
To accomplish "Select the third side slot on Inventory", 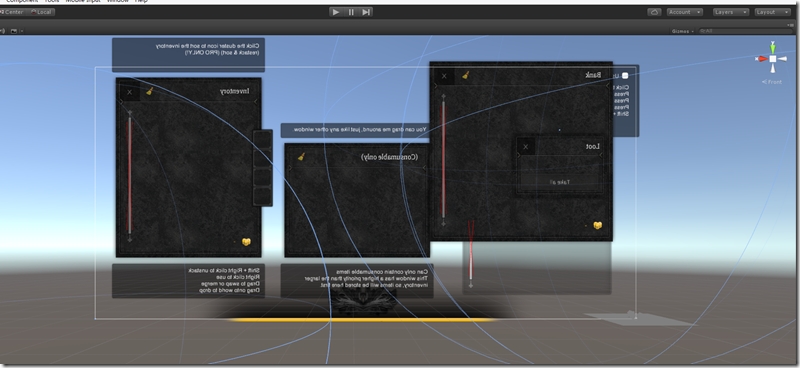I will (263, 177).
